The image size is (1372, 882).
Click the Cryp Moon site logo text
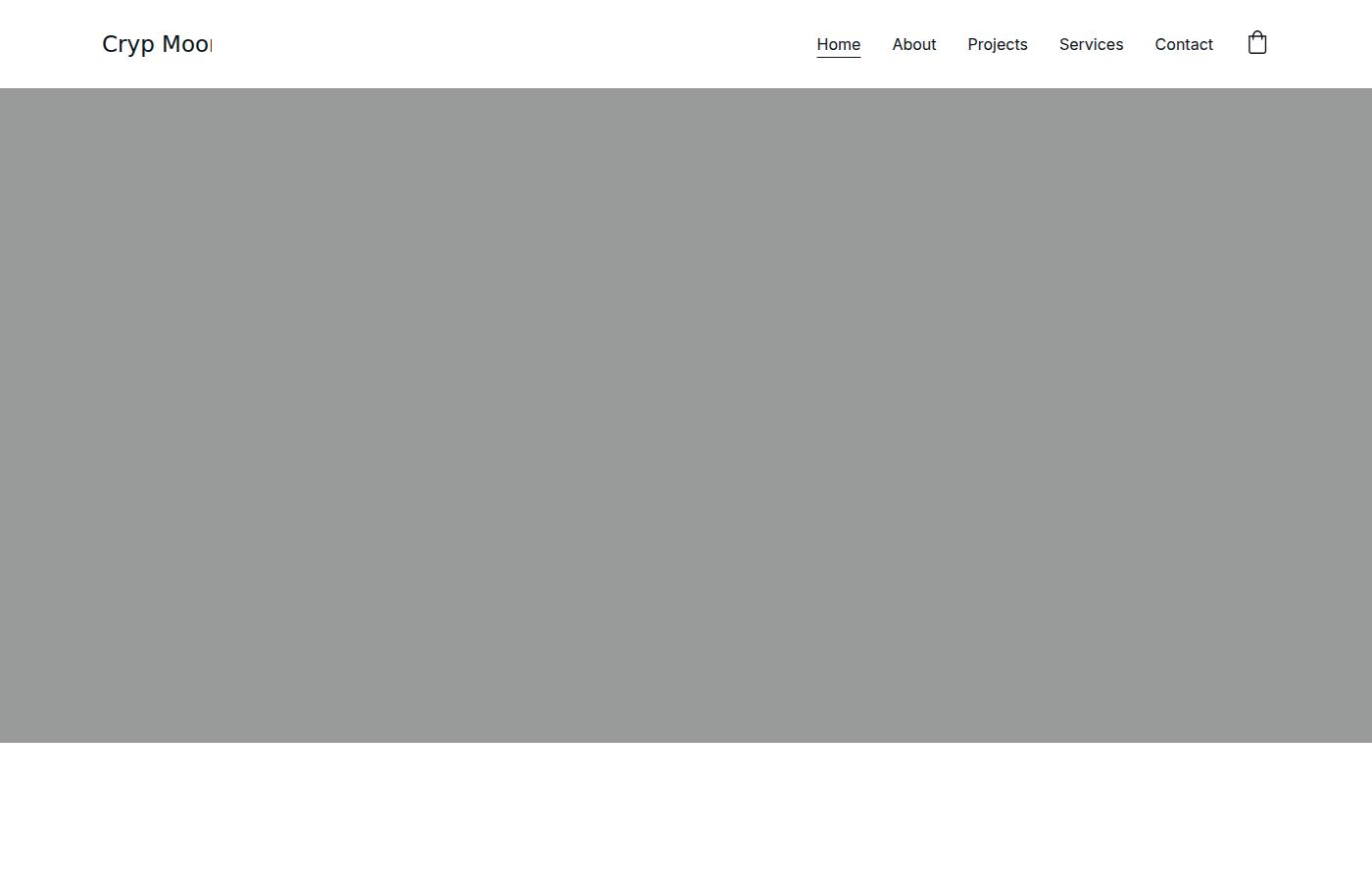coord(157,44)
